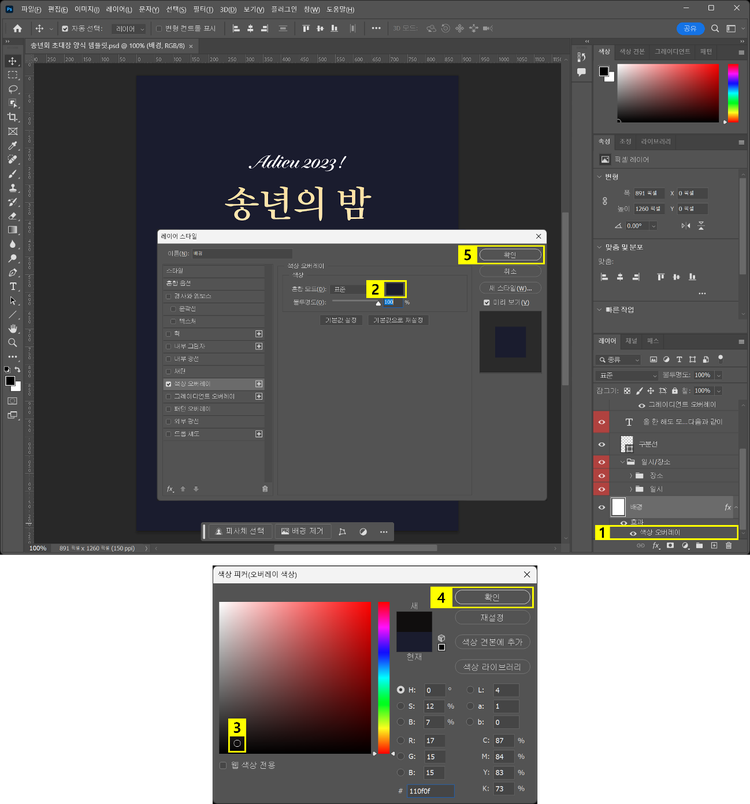This screenshot has height=804, width=750.
Task: Click plus icon next to 드롭 섀도
Action: click(x=259, y=434)
